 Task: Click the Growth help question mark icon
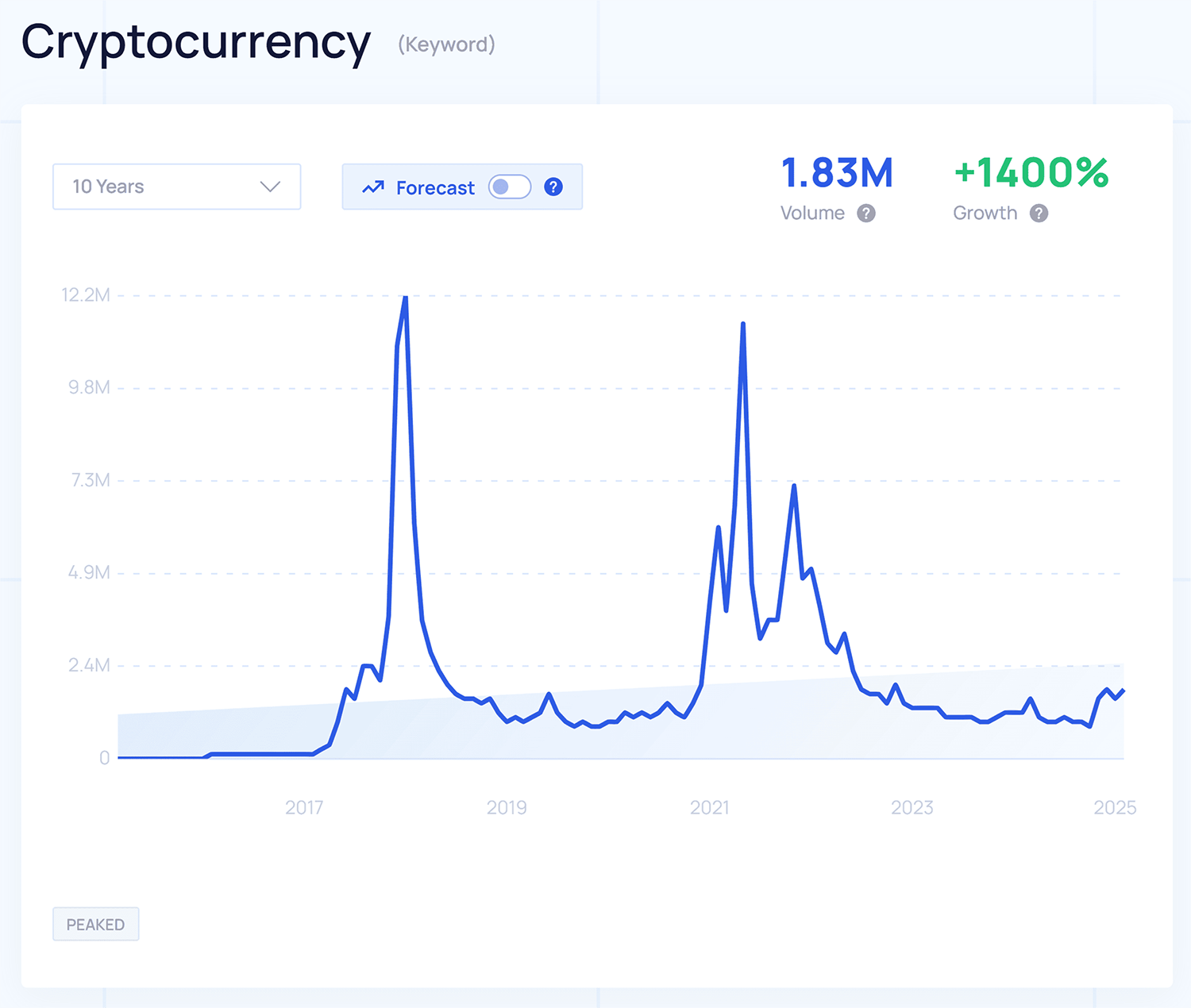tap(1039, 213)
